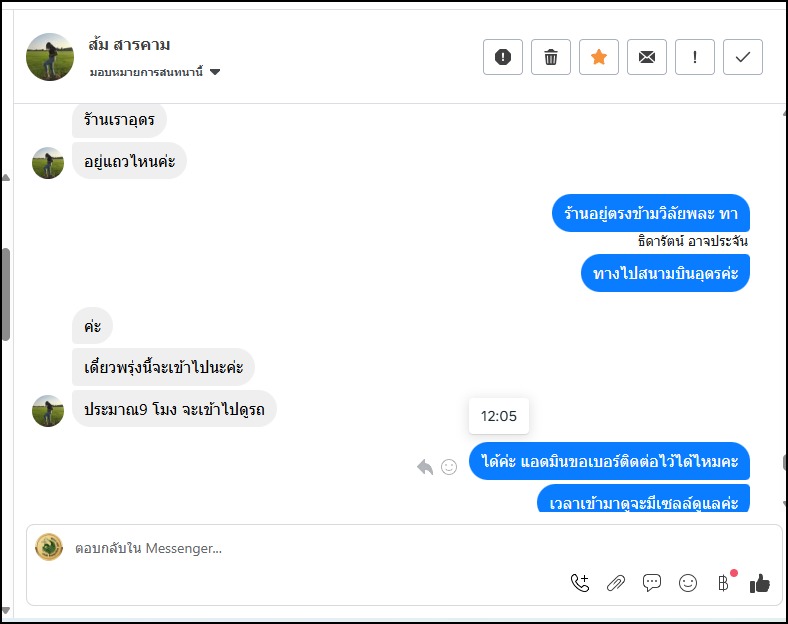Click ส้ม สารคาม header profile picture

pos(50,57)
